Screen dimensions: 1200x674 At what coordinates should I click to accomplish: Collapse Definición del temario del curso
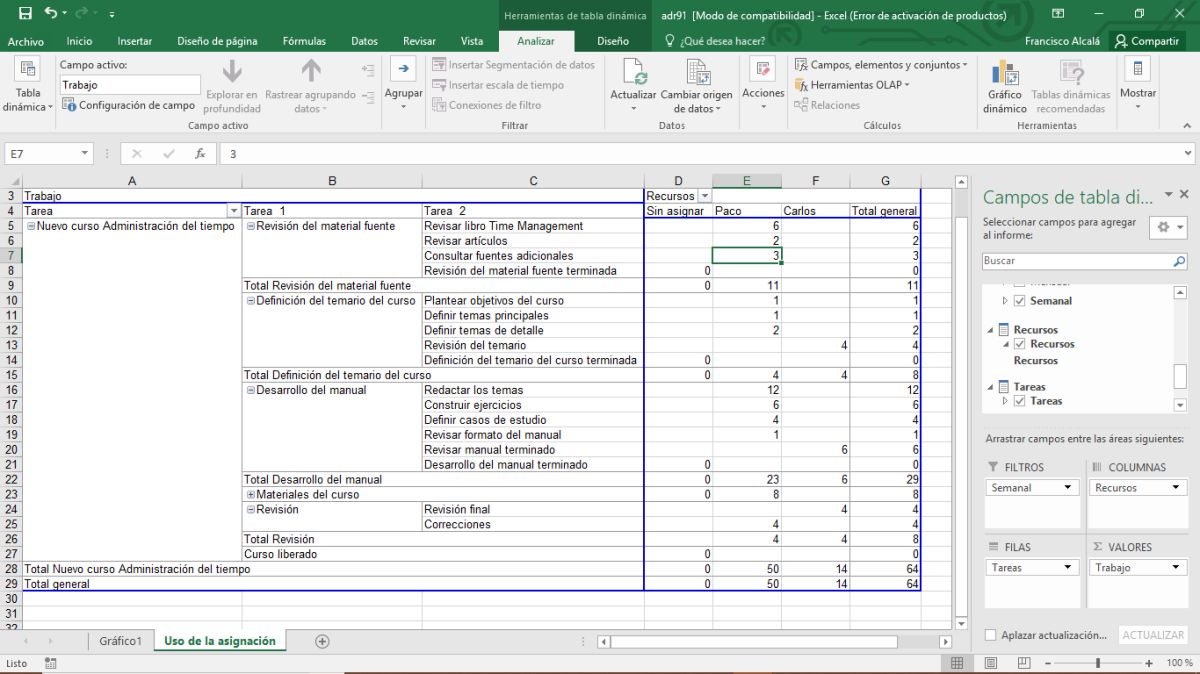tap(251, 300)
